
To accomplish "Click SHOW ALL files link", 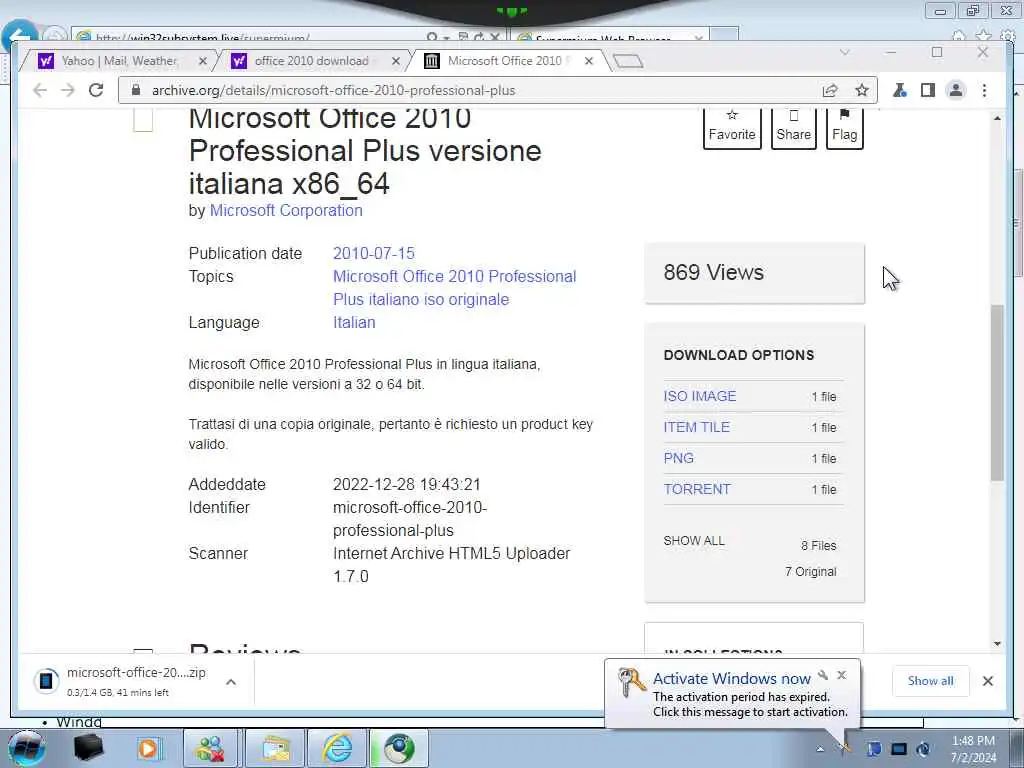I will pyautogui.click(x=694, y=541).
